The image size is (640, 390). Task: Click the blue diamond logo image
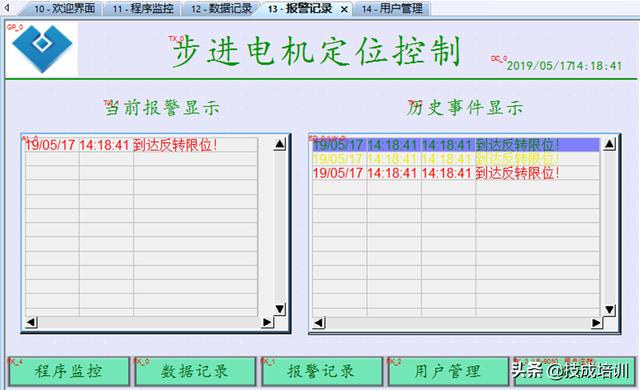pos(42,49)
